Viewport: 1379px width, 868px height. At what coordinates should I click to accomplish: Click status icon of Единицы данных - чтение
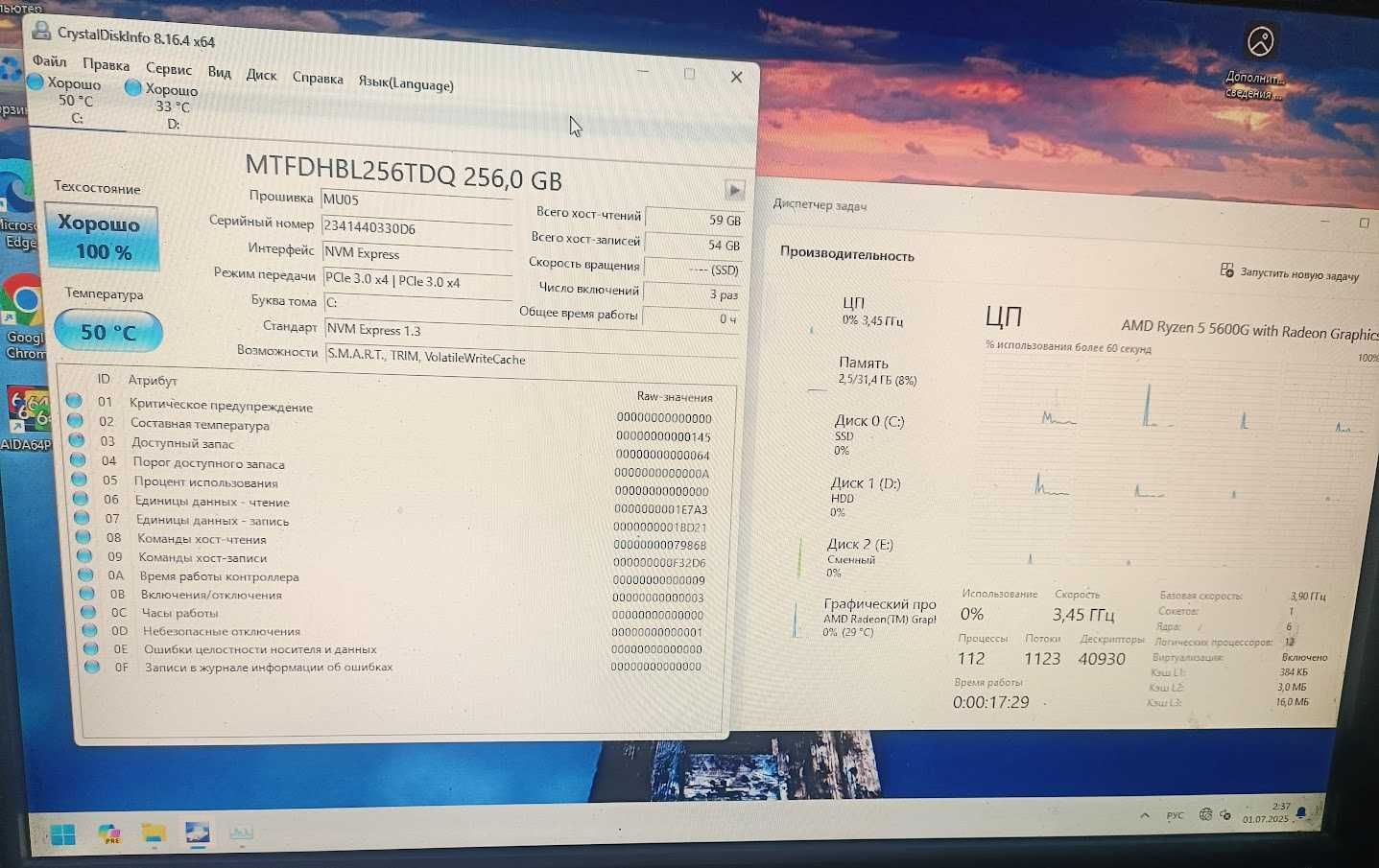(82, 499)
